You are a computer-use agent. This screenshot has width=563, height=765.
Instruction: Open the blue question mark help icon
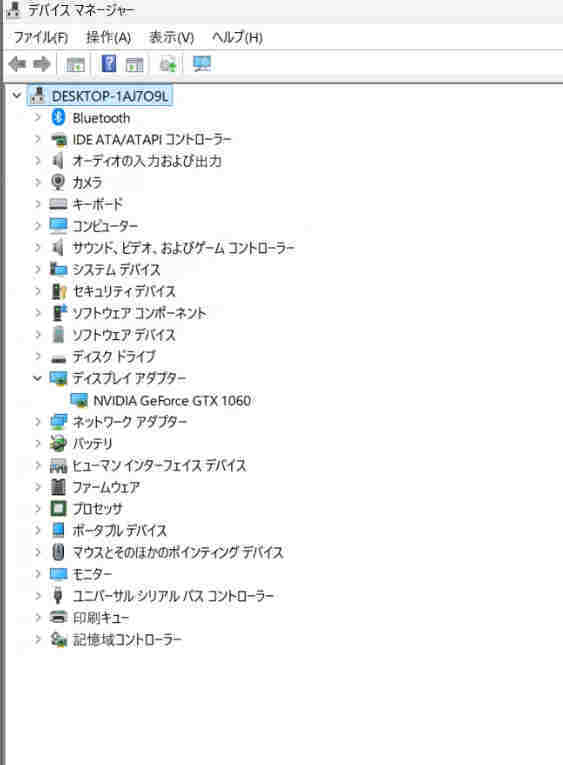[x=109, y=64]
